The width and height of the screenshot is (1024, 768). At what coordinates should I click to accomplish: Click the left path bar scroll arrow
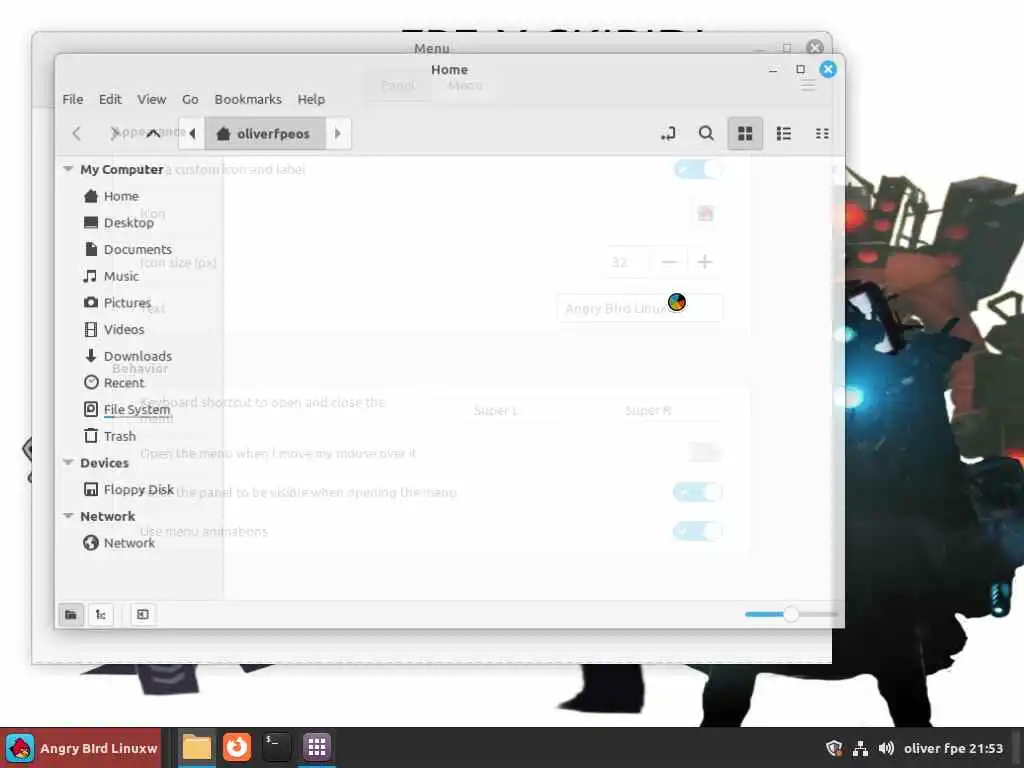click(x=192, y=133)
